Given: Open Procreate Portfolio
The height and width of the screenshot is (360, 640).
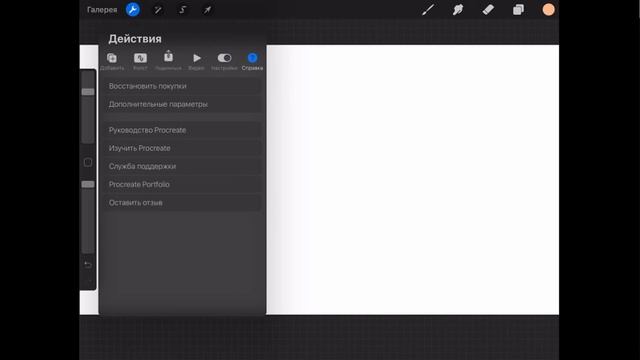Looking at the screenshot, I should tap(182, 184).
